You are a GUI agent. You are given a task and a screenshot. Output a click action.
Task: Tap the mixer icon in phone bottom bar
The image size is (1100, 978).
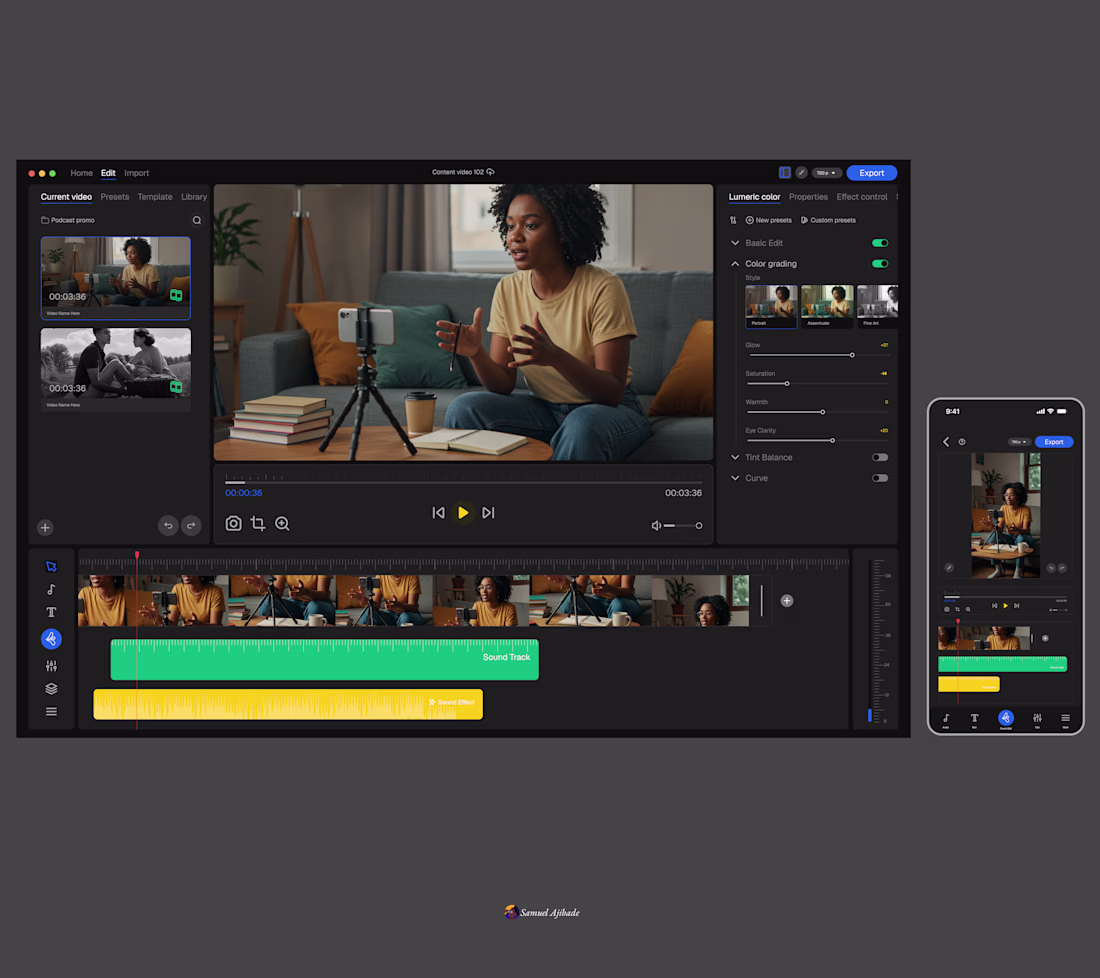1037,718
